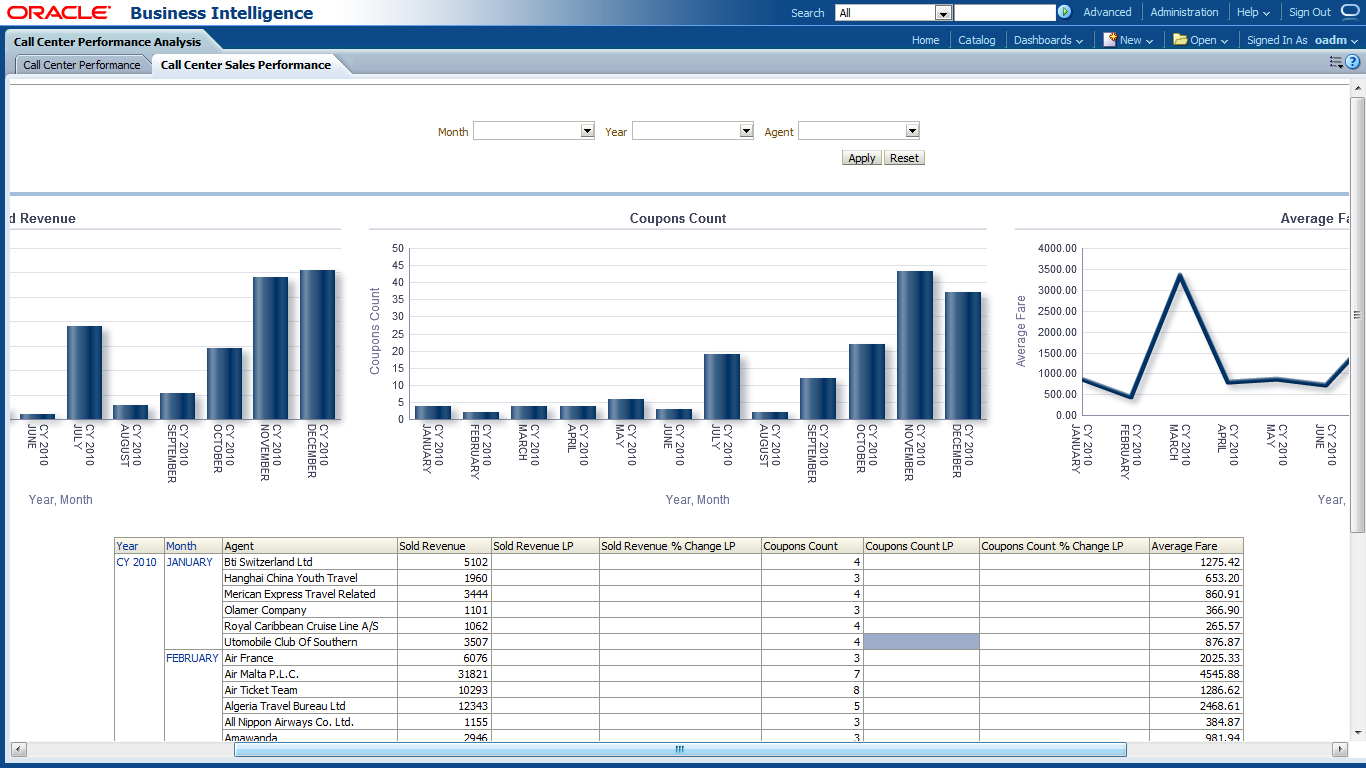Open the page options list icon
Screen dimensions: 1366x768
coord(1336,62)
